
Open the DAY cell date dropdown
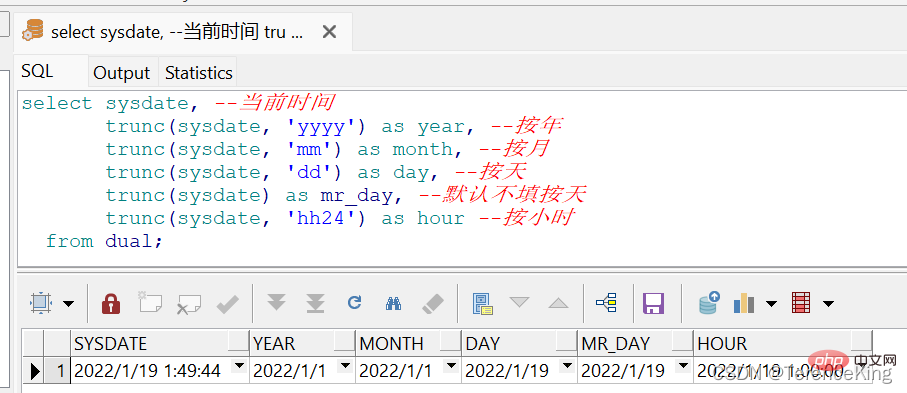point(567,365)
